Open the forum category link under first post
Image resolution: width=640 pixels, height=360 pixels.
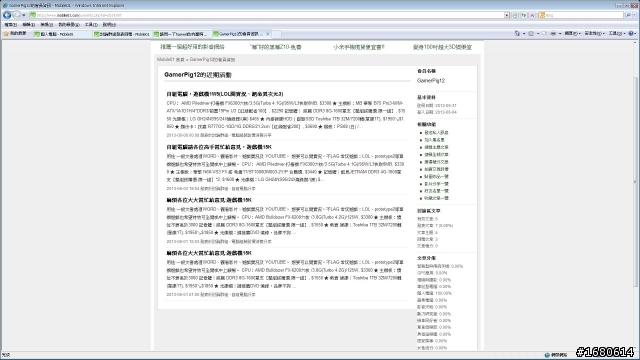[251, 135]
